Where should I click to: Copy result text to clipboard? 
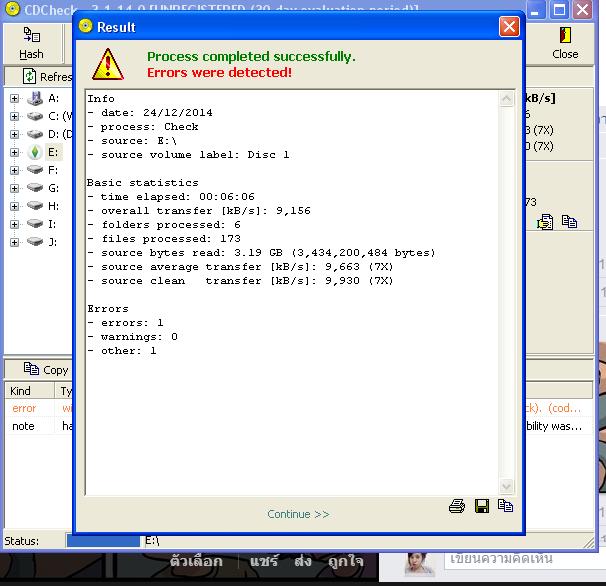(505, 507)
